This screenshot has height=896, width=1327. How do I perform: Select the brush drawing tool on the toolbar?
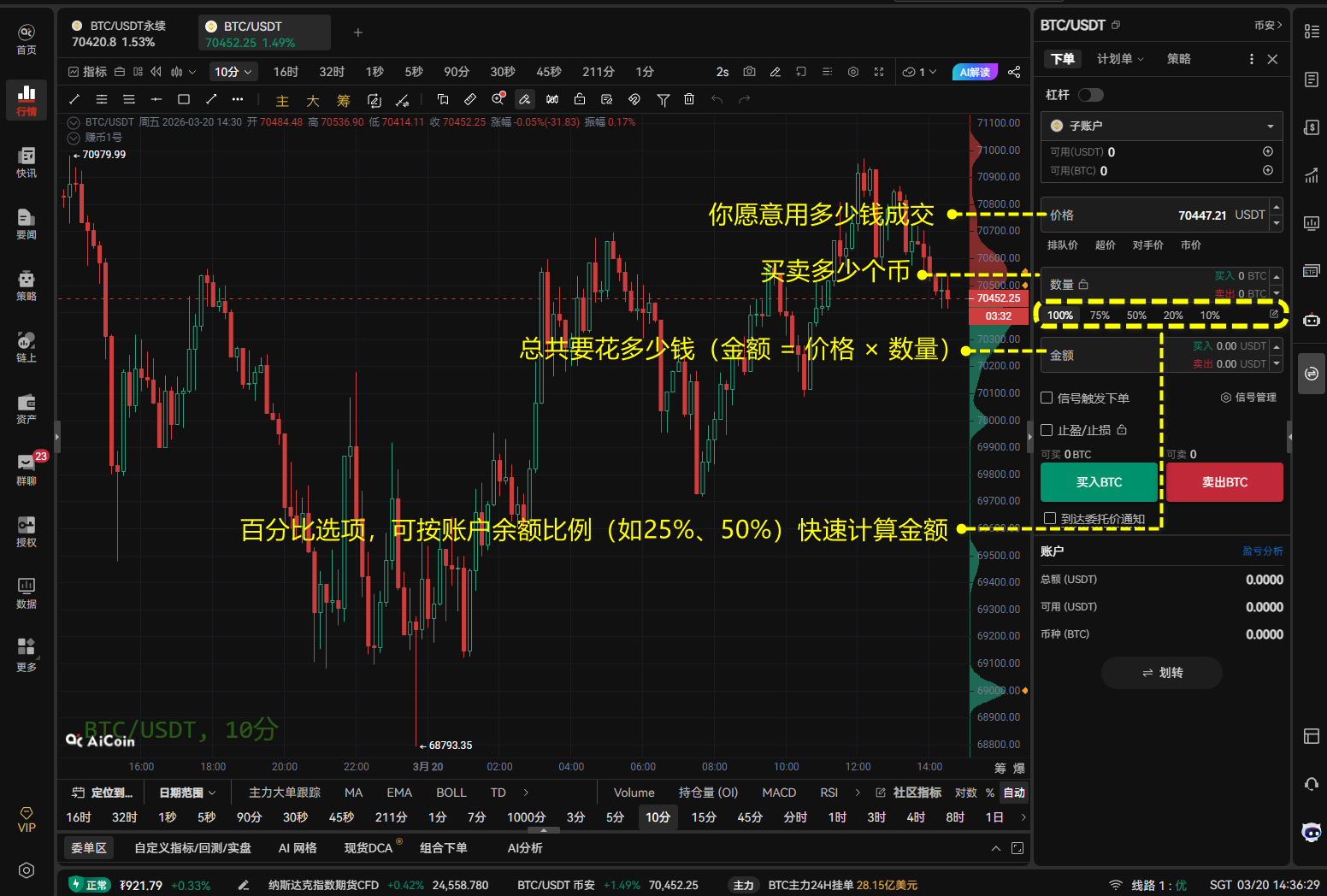524,100
